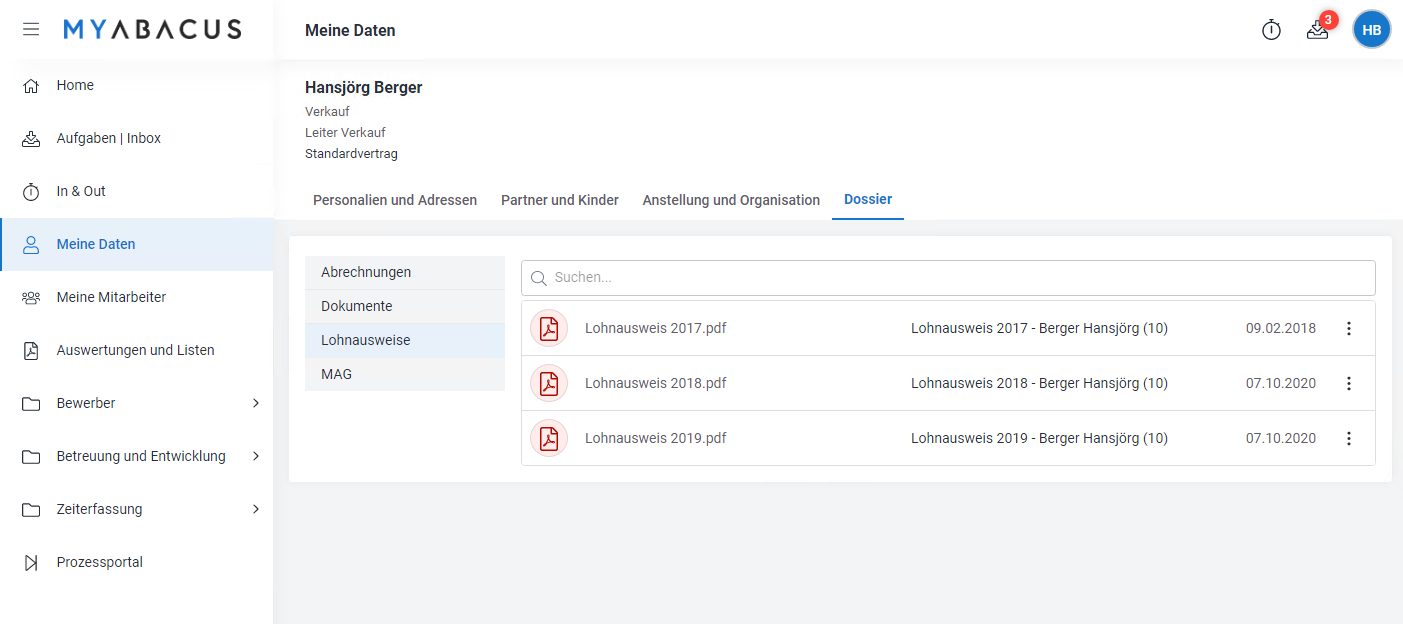Click PDF icon for Lohnausweis 2018.pdf
1403x624 pixels.
(549, 383)
